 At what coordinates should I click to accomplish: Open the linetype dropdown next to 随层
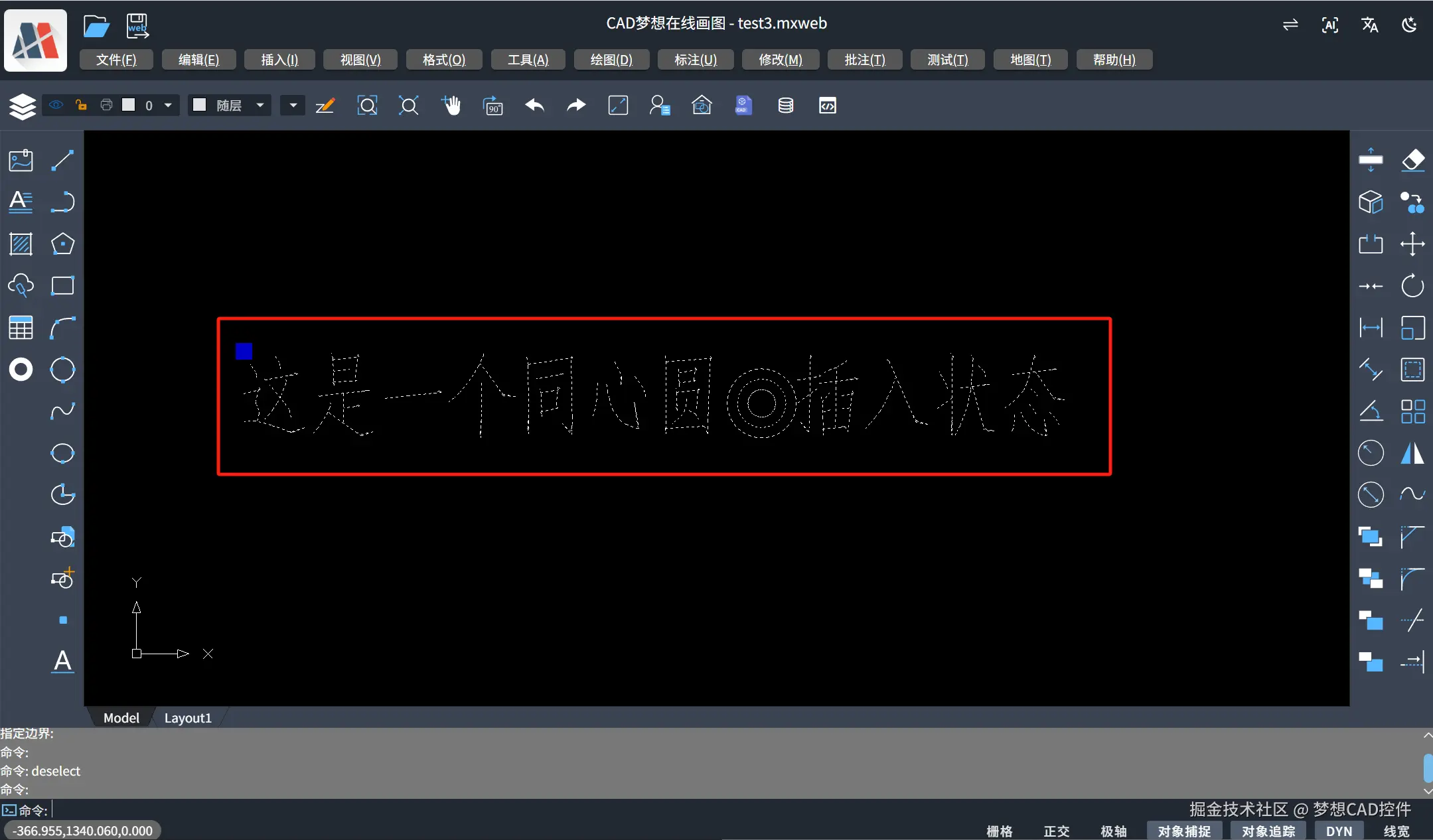(292, 105)
